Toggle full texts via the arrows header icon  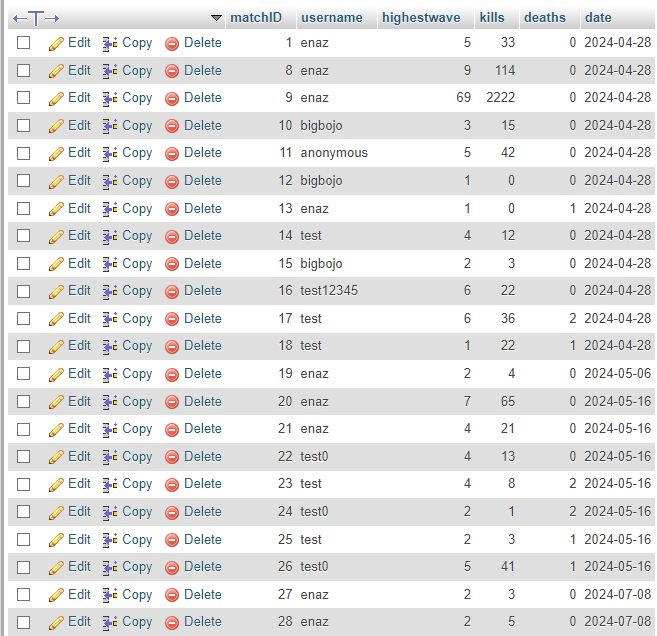point(36,18)
